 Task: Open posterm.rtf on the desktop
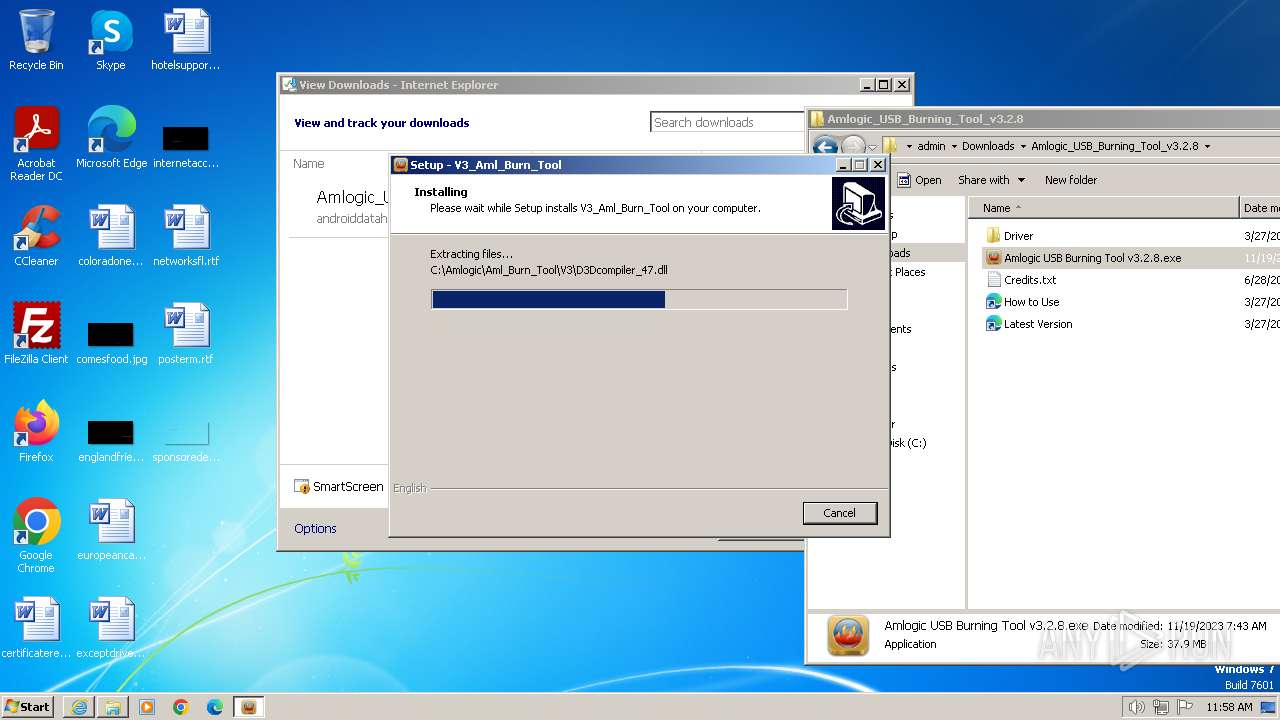(x=185, y=334)
